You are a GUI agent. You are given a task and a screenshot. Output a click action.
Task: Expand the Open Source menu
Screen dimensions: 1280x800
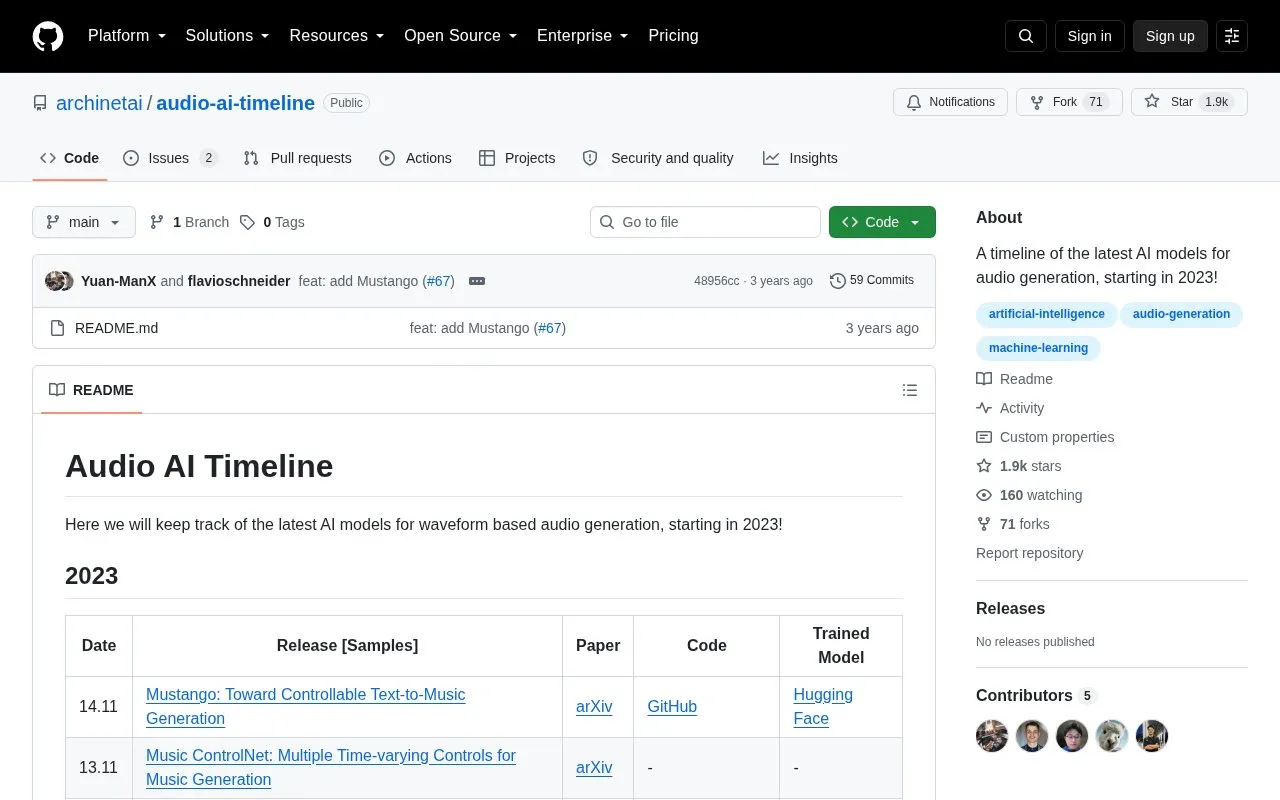pos(461,36)
